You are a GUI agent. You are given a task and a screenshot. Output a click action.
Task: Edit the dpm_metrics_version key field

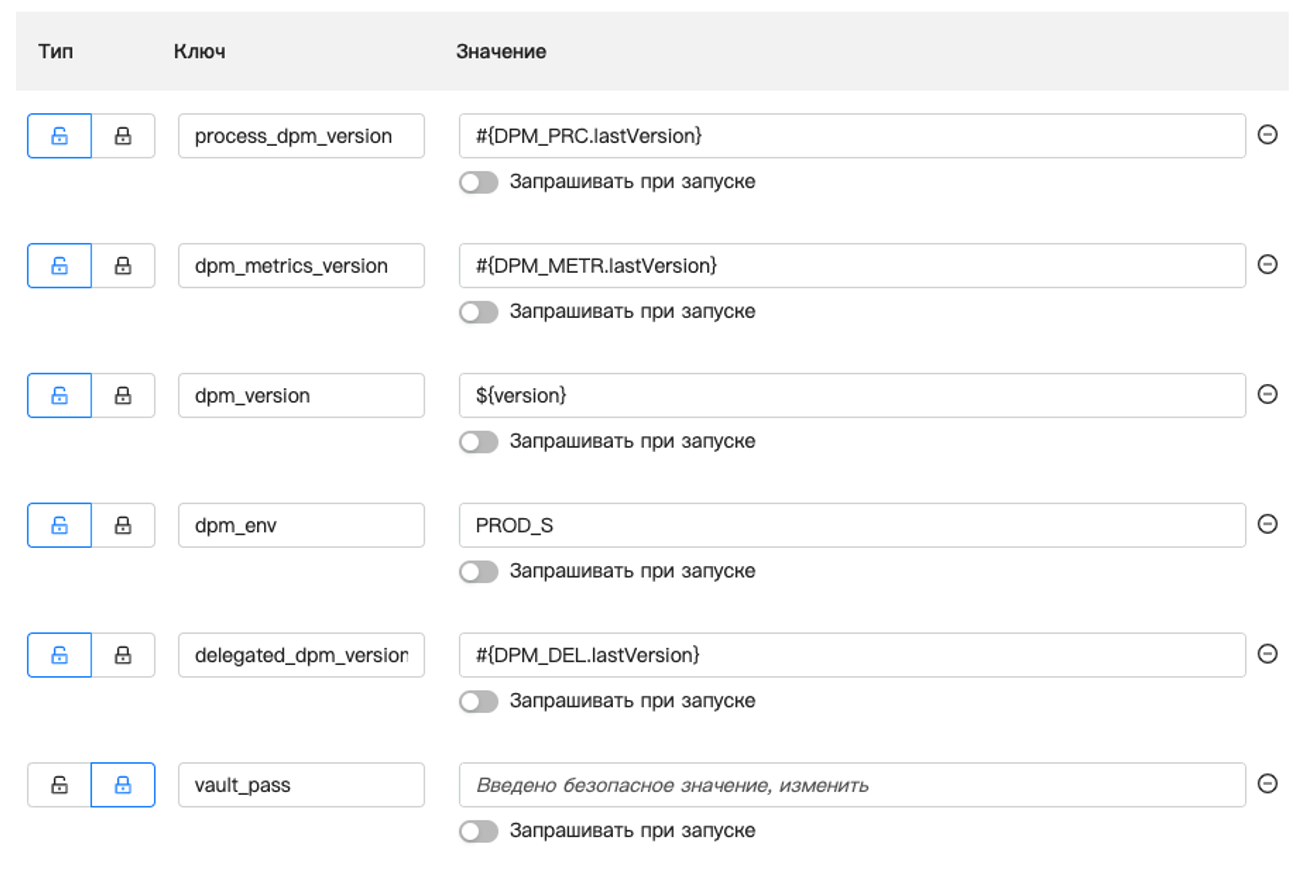pyautogui.click(x=301, y=266)
